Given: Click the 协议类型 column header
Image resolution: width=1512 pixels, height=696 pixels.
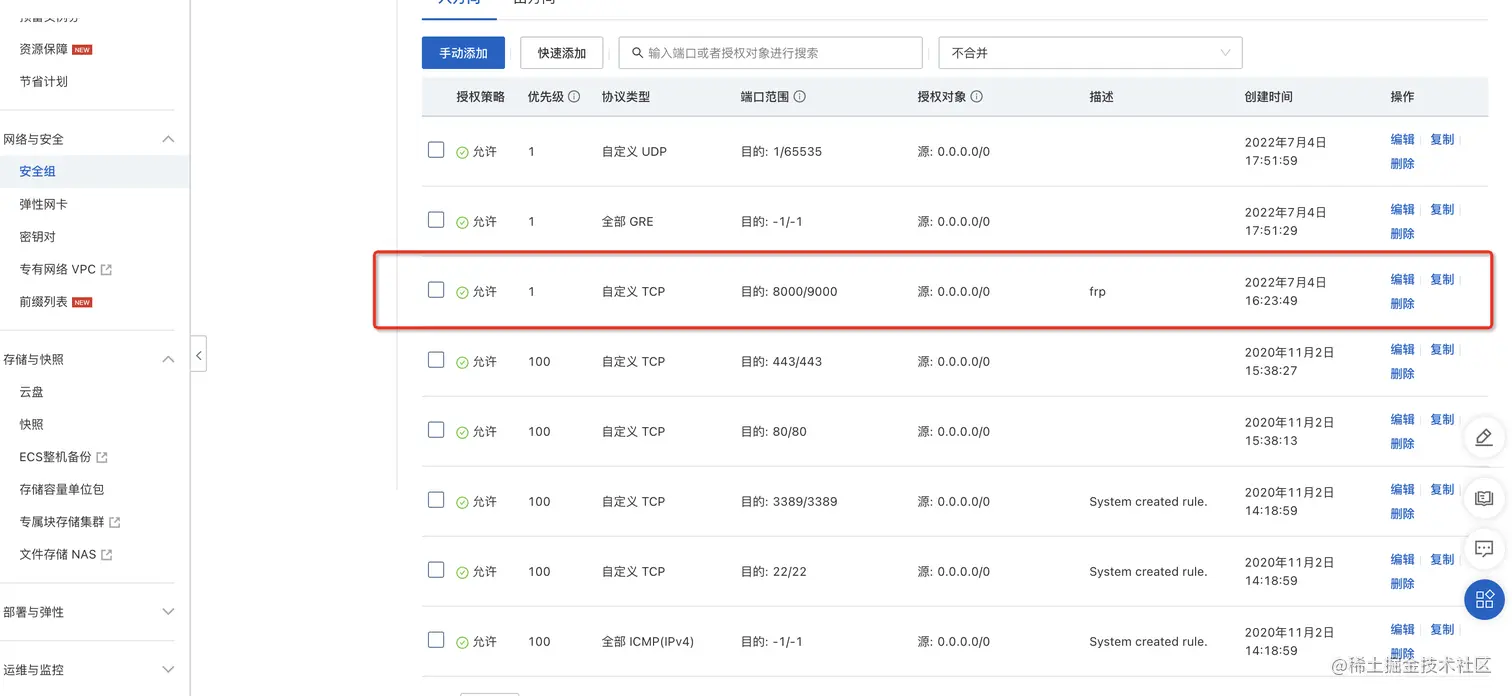Looking at the screenshot, I should 626,97.
